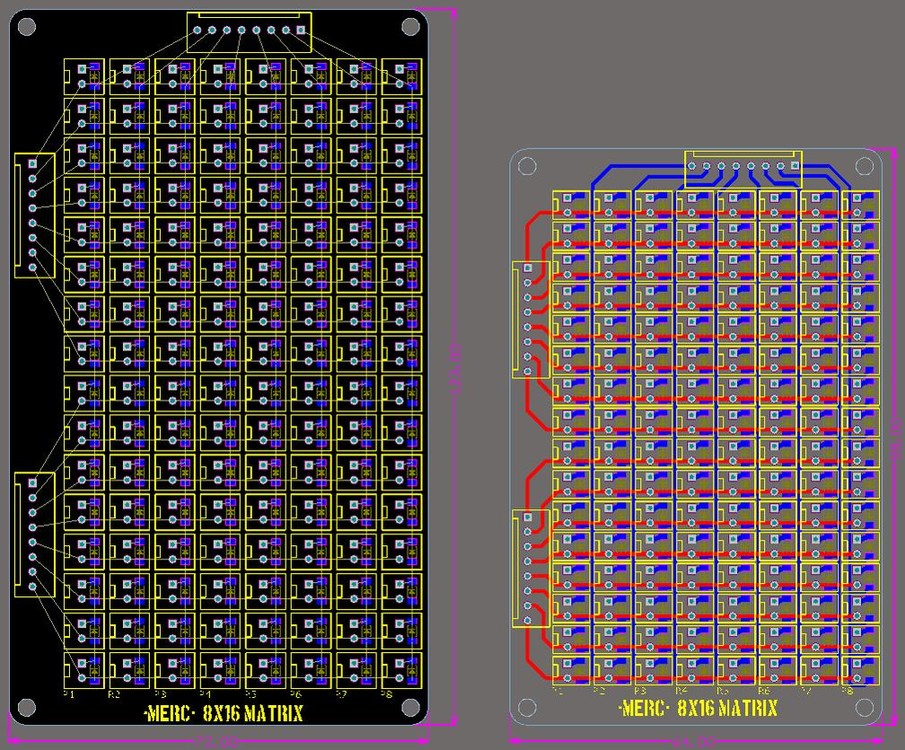This screenshot has width=905, height=750.
Task: Click the bottom-right mounting hole of the black board
Action: pos(410,707)
